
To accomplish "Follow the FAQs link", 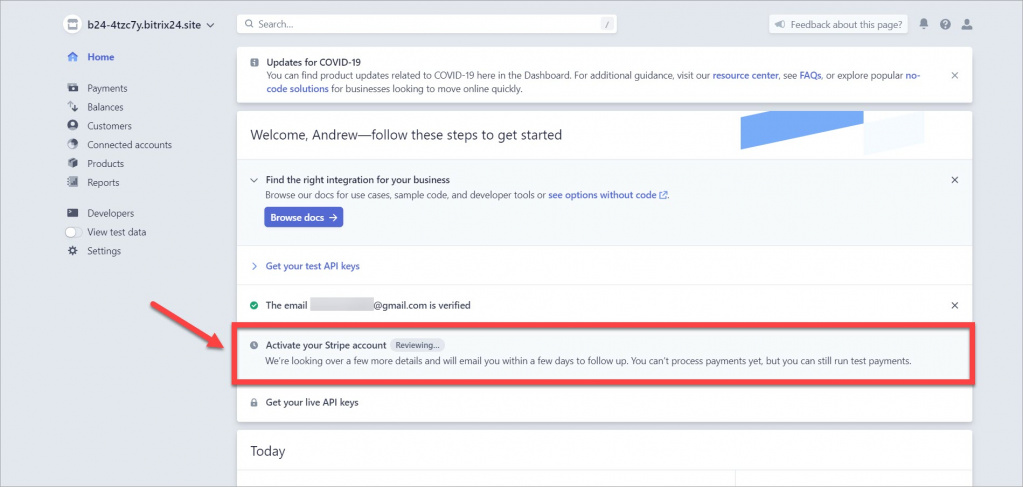I will click(x=810, y=76).
